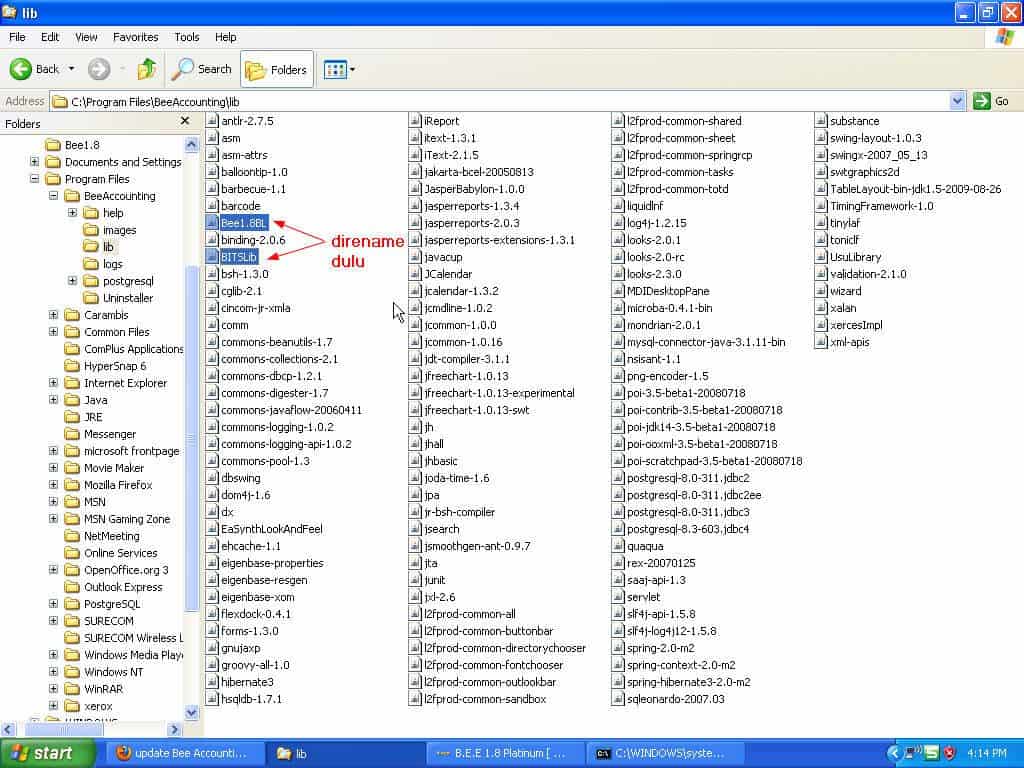This screenshot has height=768, width=1024.
Task: Select the postgresql-8.3-603.jdbc4 file name
Action: coord(688,529)
